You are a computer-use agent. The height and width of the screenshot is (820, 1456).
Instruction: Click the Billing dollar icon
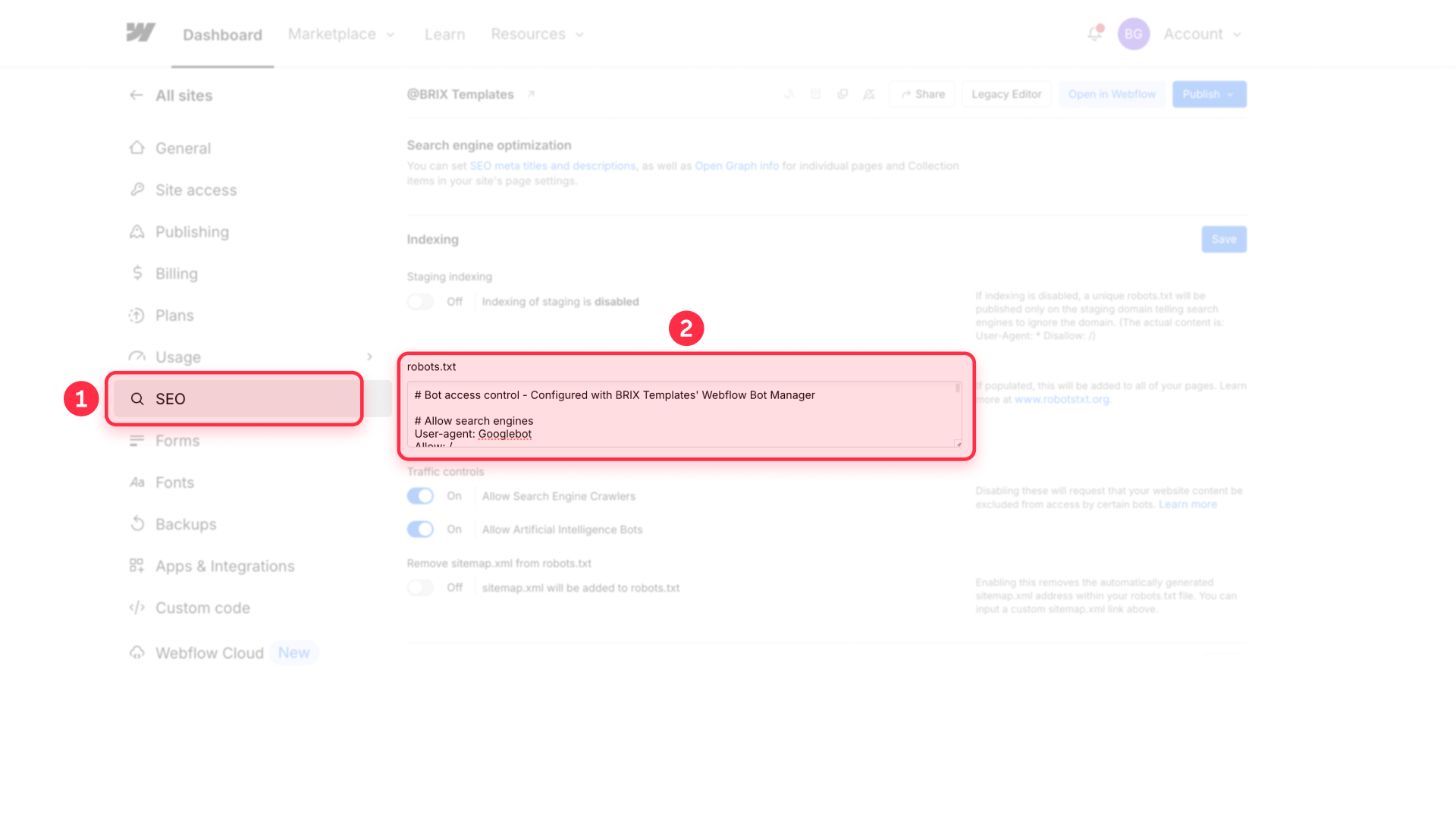tap(136, 273)
